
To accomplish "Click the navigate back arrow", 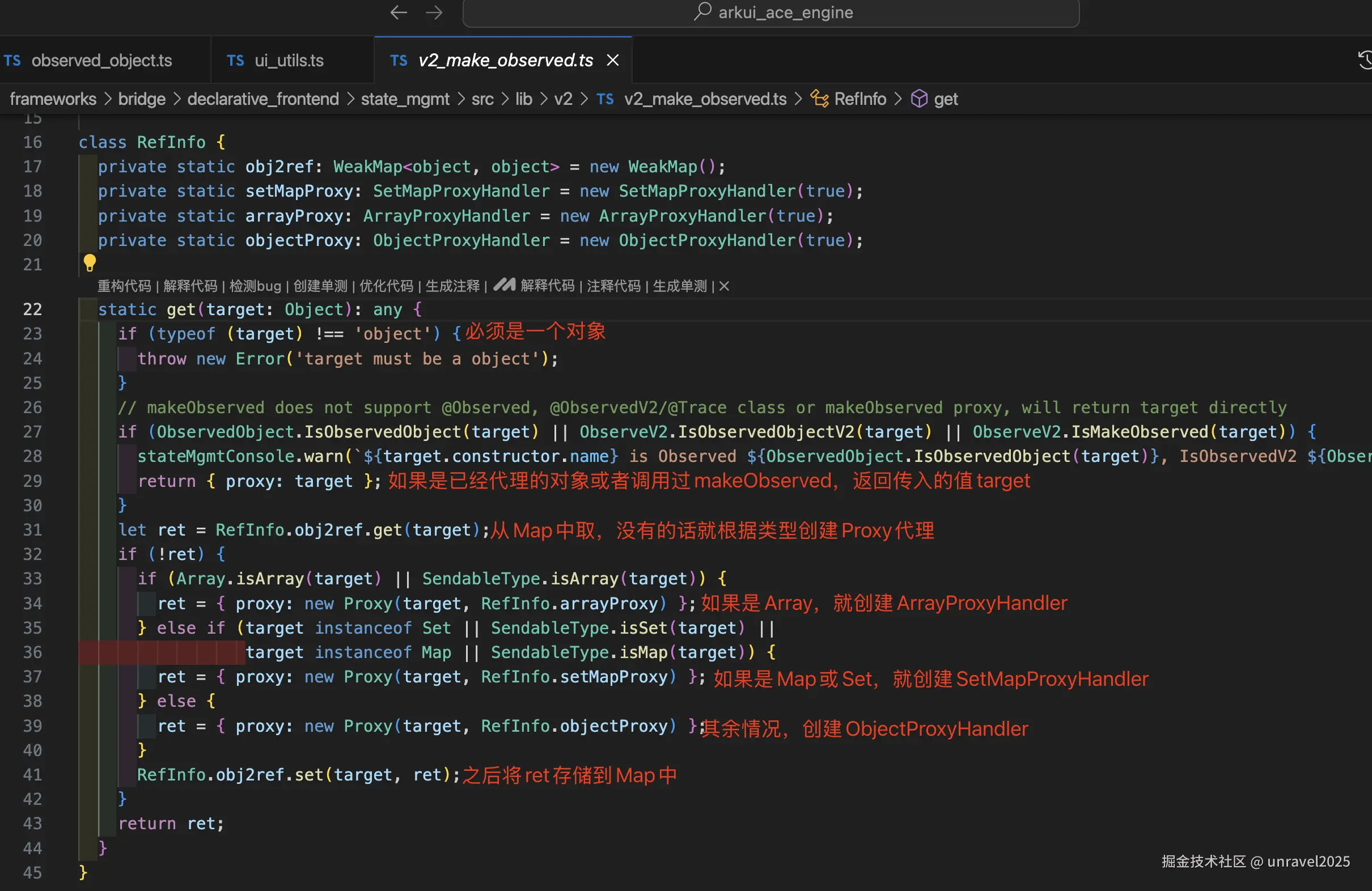I will 399,12.
